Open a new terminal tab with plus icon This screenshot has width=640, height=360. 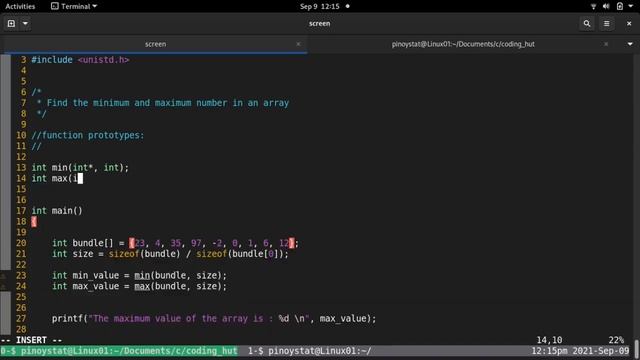click(11, 24)
